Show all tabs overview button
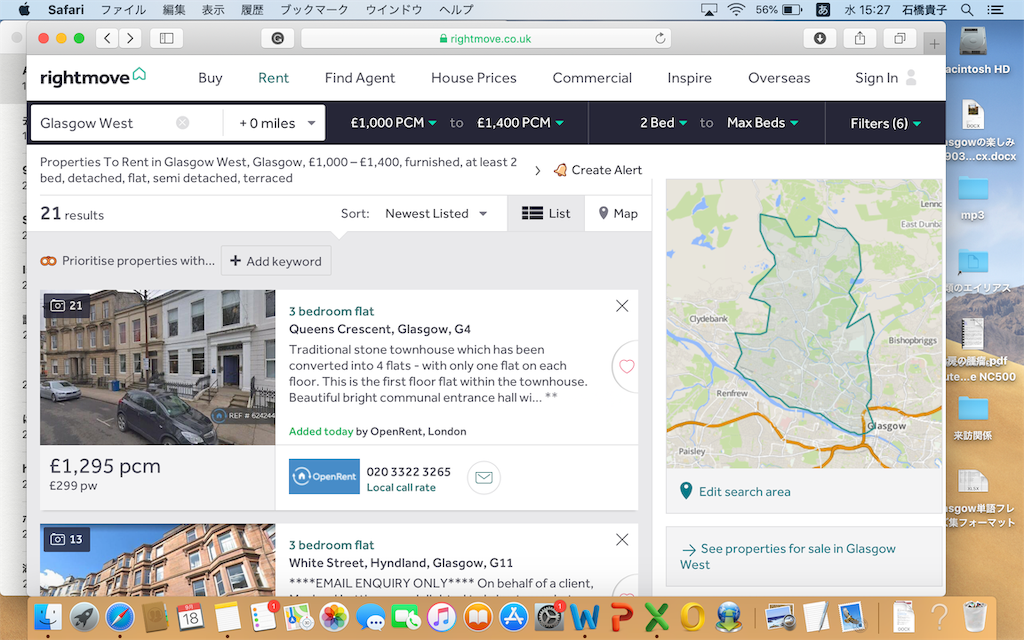The width and height of the screenshot is (1024, 640). (x=900, y=39)
